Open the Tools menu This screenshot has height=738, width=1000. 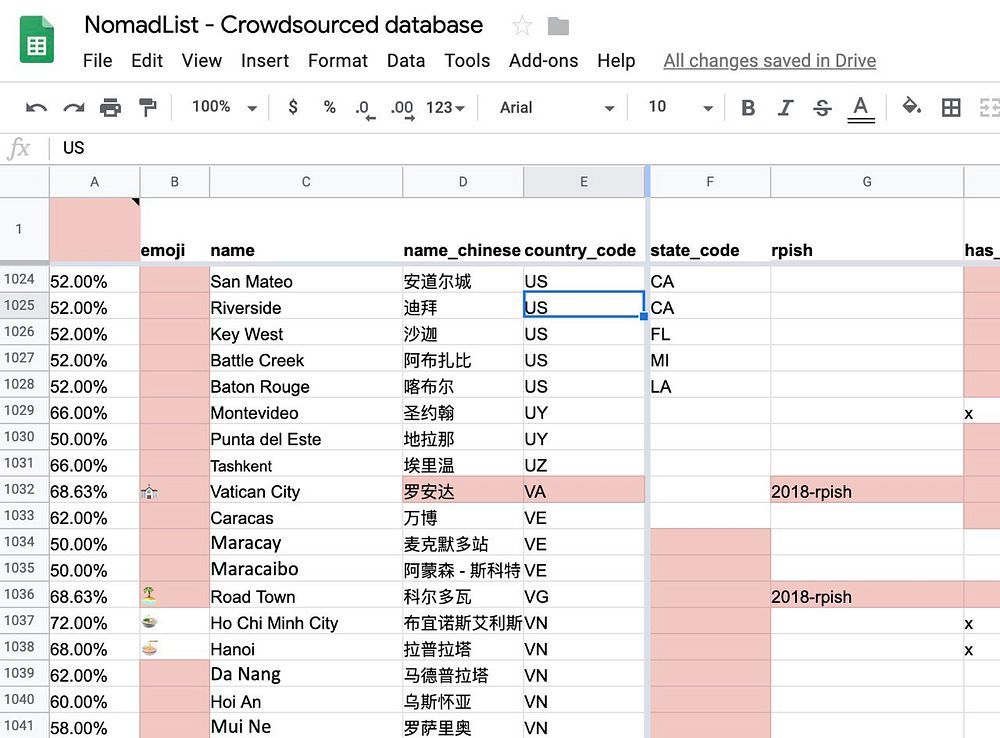coord(467,61)
